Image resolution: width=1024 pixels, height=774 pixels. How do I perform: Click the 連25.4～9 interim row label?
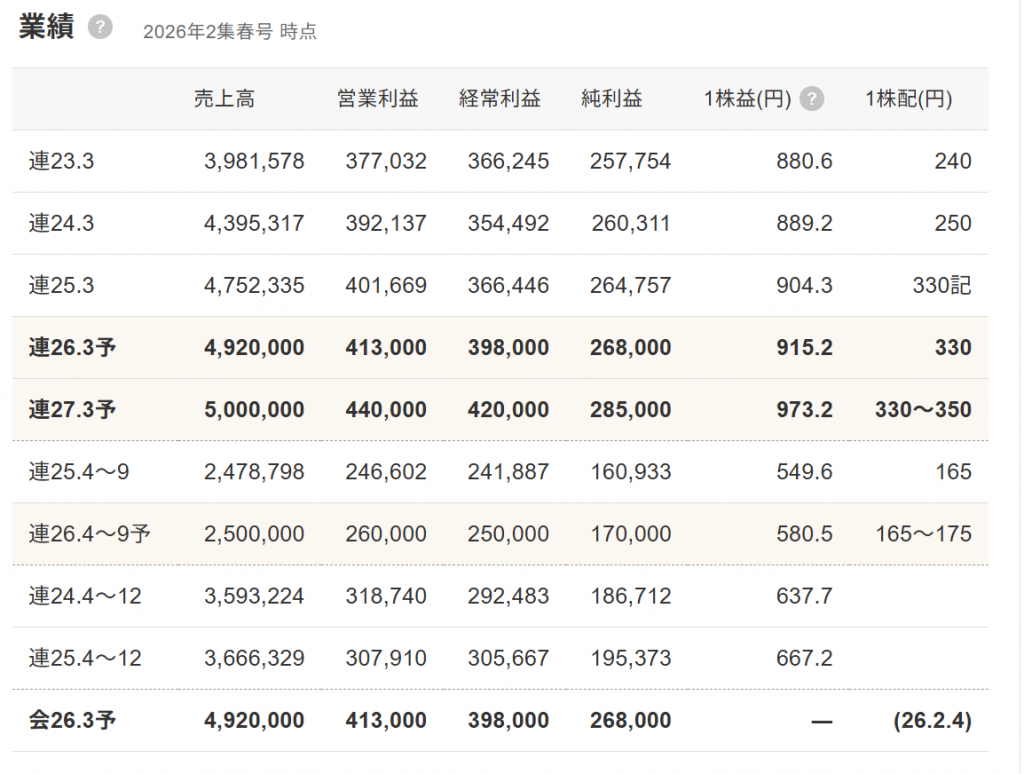78,472
